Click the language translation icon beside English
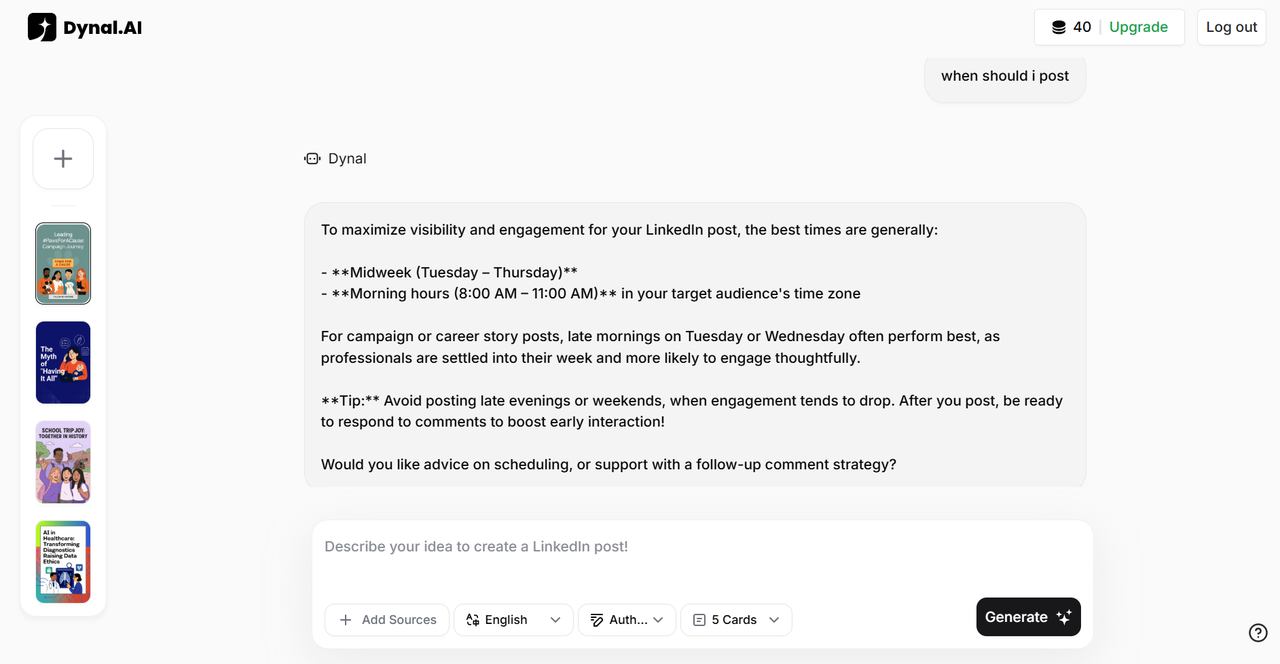1280x664 pixels. click(472, 620)
